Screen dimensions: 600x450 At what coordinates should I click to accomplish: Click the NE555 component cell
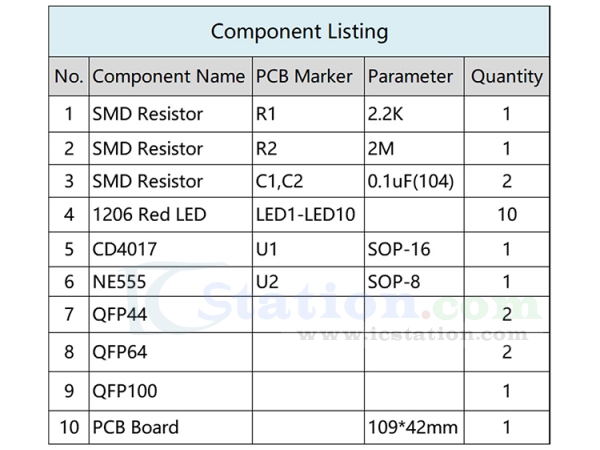pyautogui.click(x=118, y=282)
